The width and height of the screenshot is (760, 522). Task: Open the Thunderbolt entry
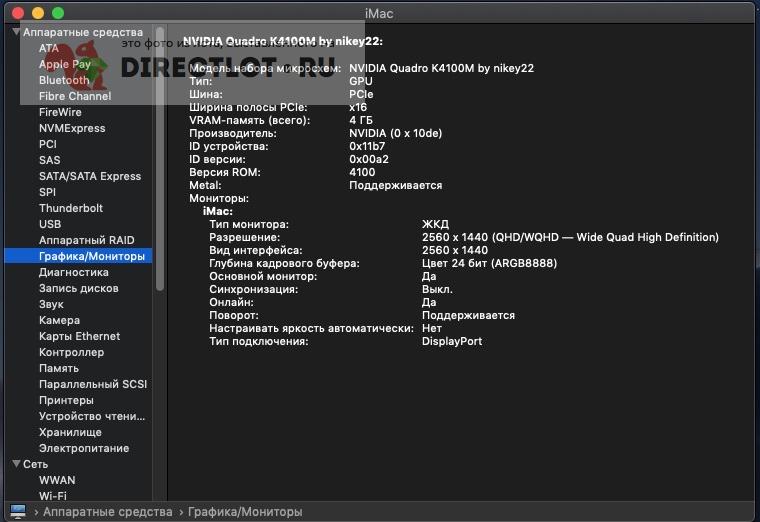pos(71,208)
